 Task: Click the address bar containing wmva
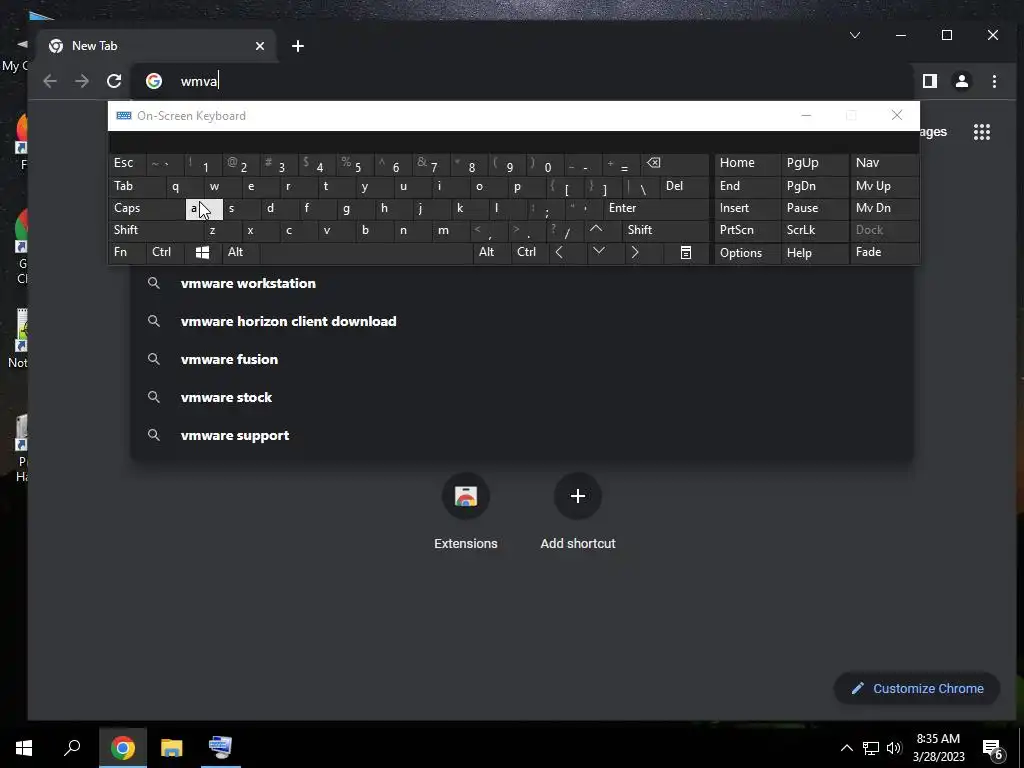point(522,81)
